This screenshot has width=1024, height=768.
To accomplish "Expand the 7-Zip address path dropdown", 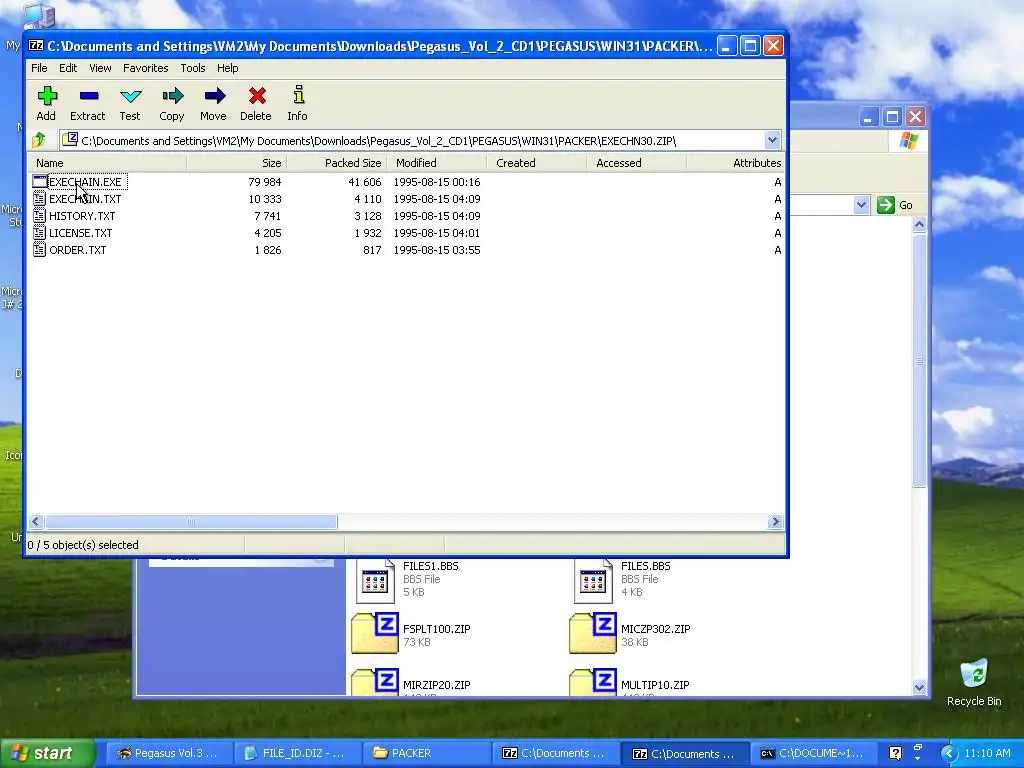I will pyautogui.click(x=772, y=140).
